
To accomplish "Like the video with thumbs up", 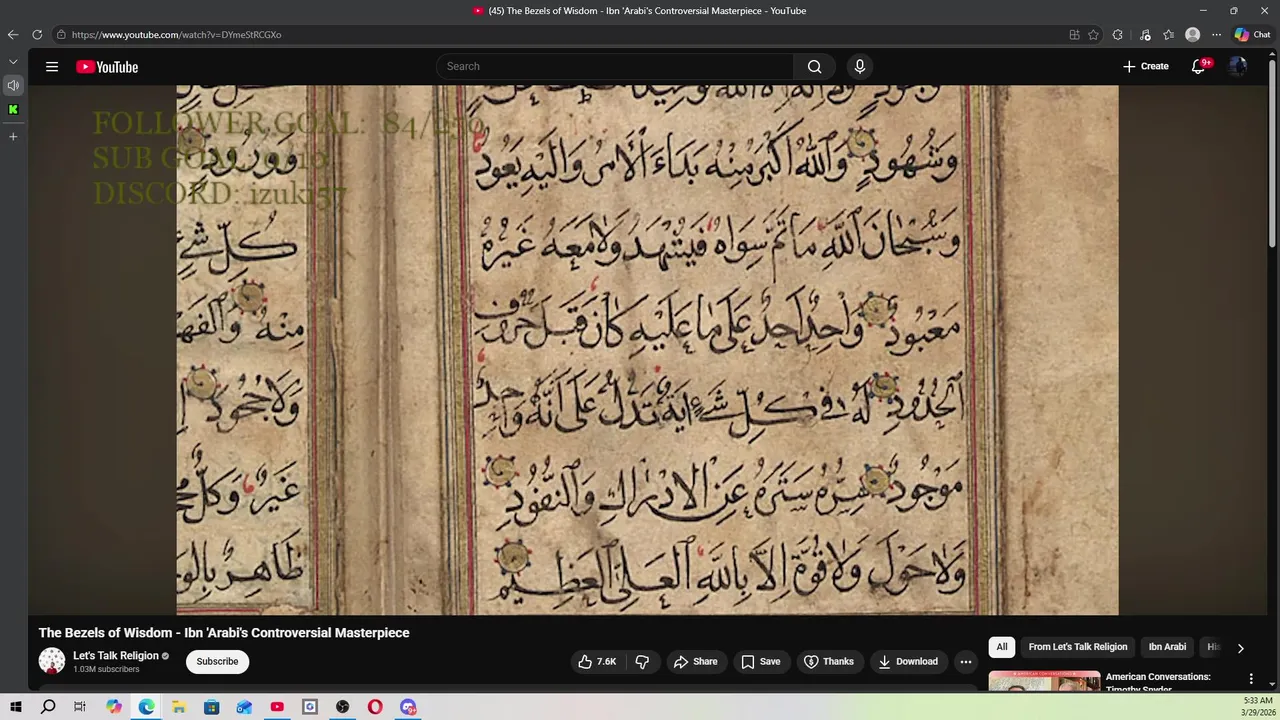I will click(596, 662).
